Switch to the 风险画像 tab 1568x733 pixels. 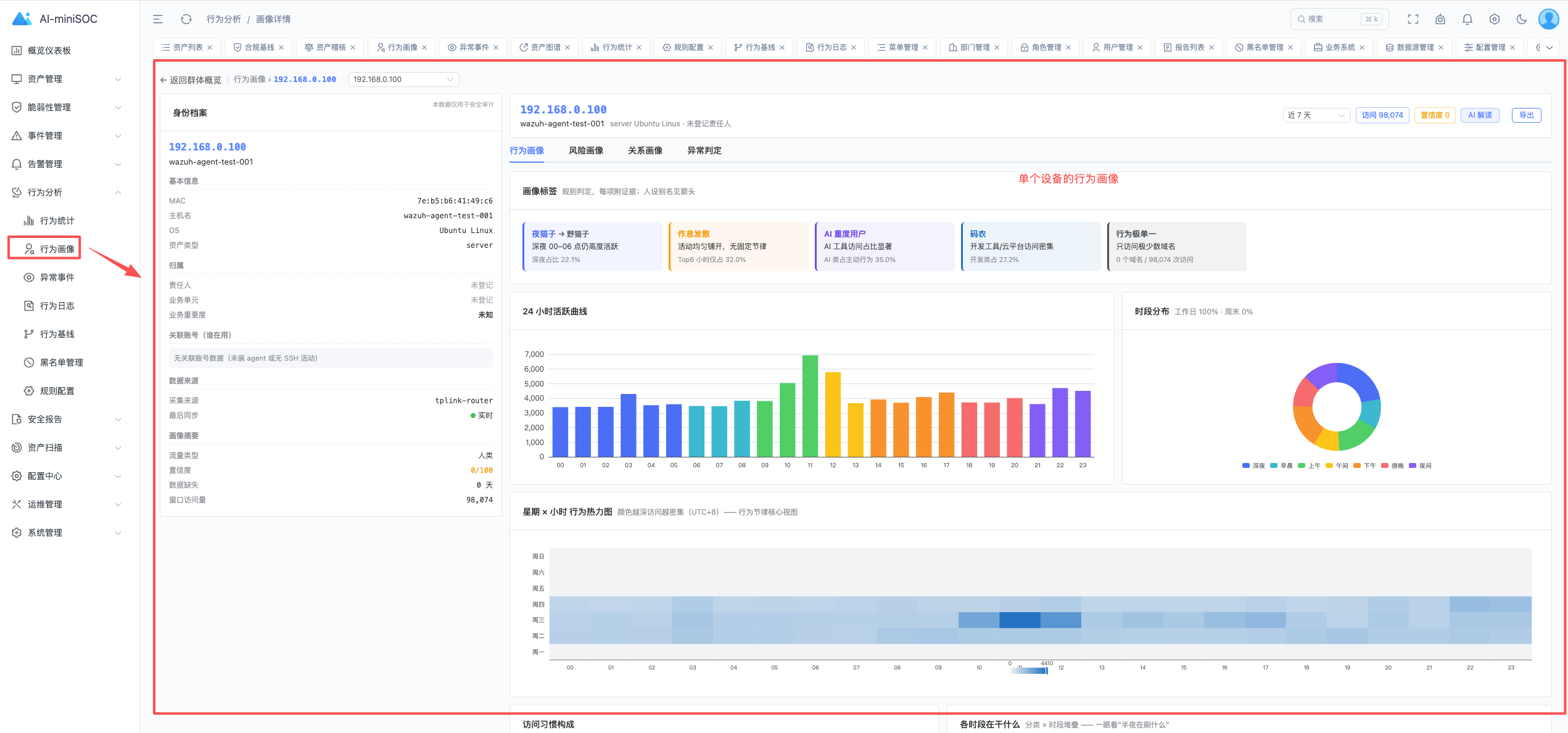(x=586, y=150)
